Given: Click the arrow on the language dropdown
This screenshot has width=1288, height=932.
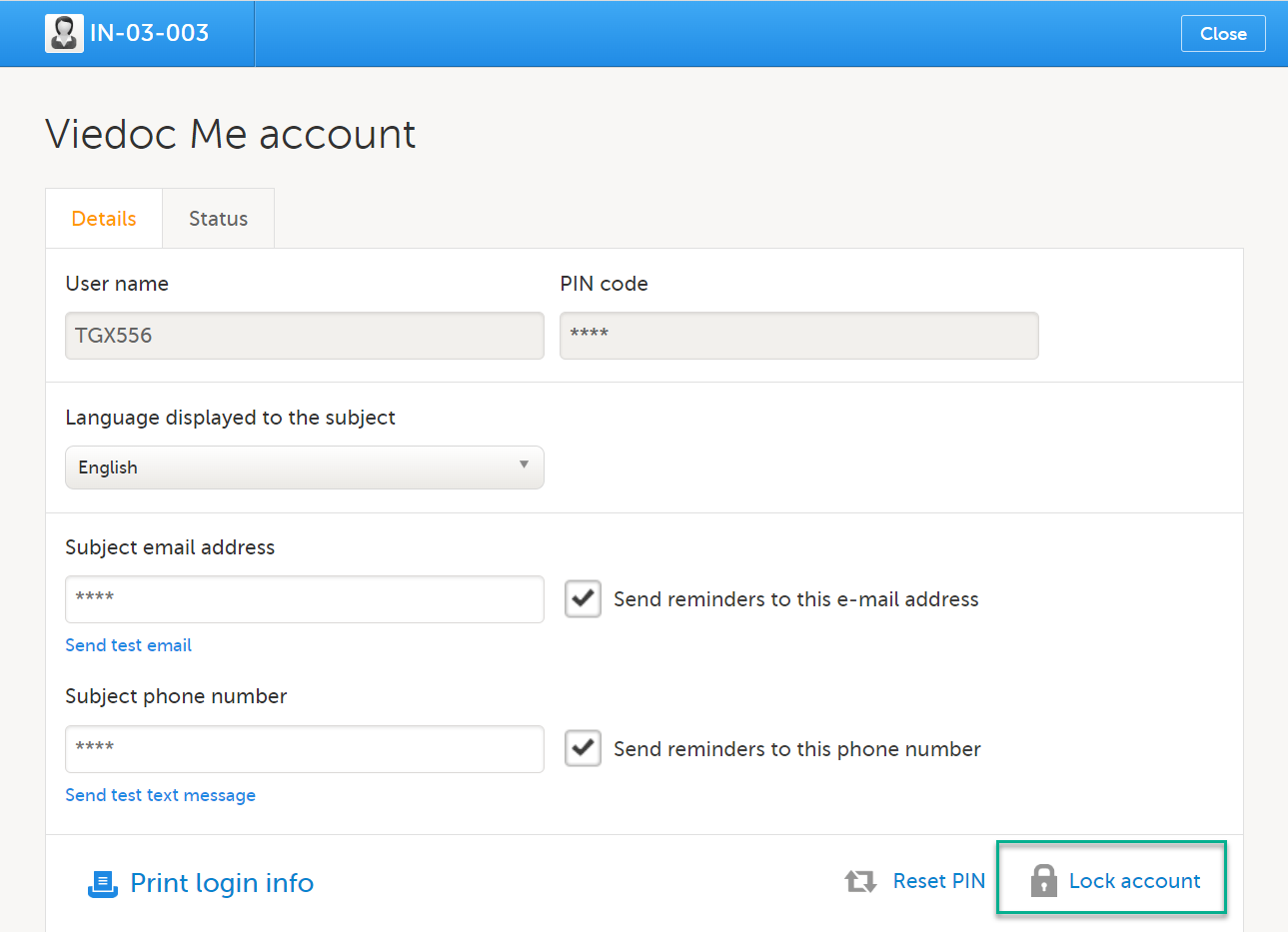Looking at the screenshot, I should pos(524,466).
